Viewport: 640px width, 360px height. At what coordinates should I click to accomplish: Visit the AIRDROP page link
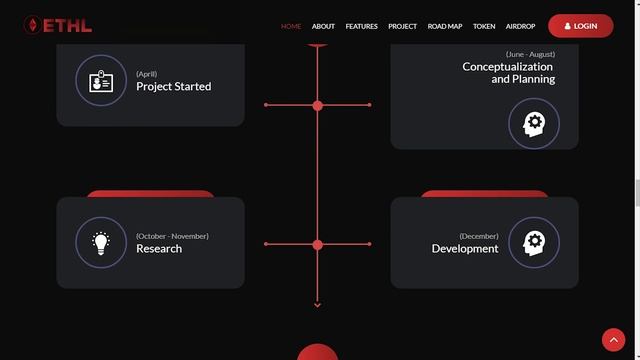point(520,26)
